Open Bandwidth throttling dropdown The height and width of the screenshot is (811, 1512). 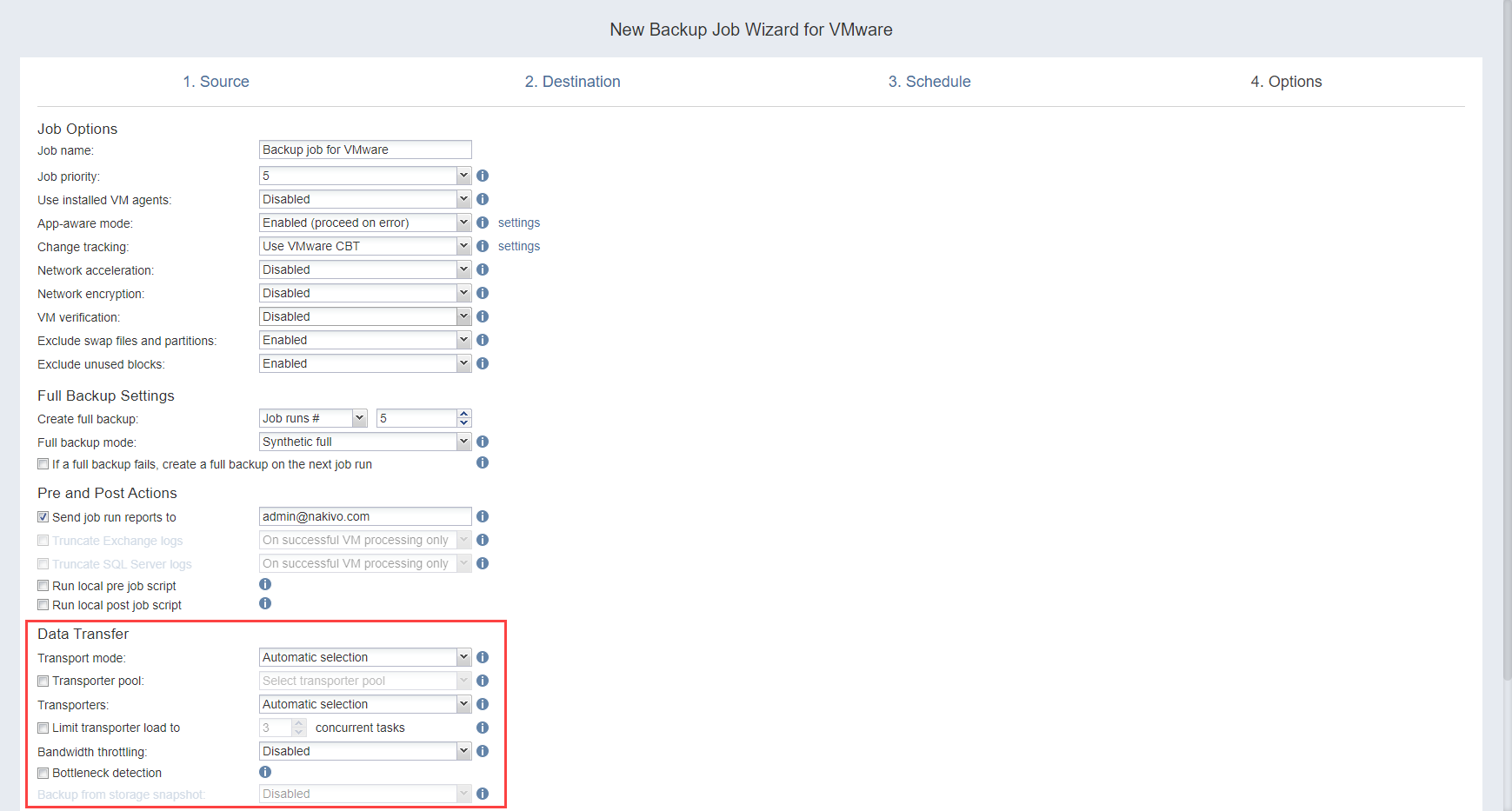click(365, 751)
